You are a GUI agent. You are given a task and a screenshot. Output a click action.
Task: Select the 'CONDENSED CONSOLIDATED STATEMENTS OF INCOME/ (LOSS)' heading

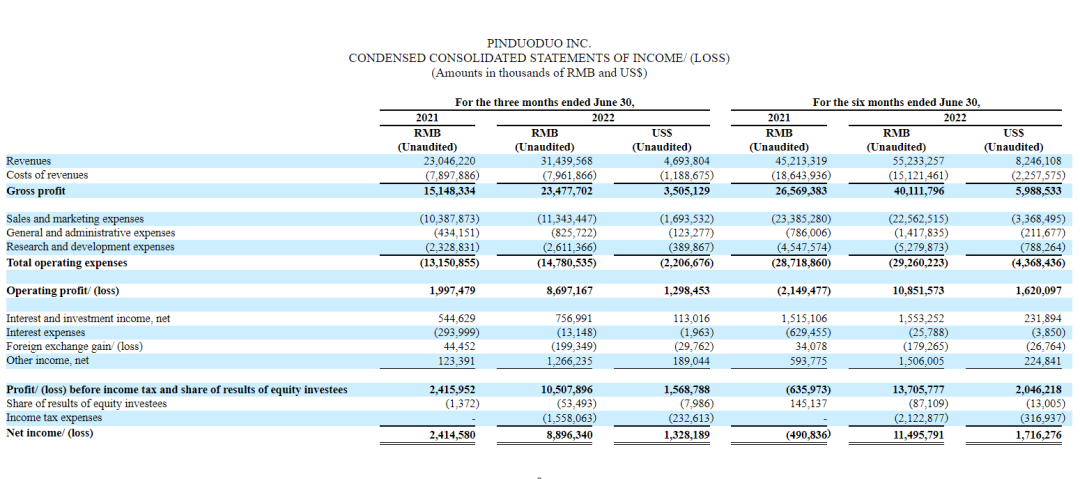click(539, 59)
